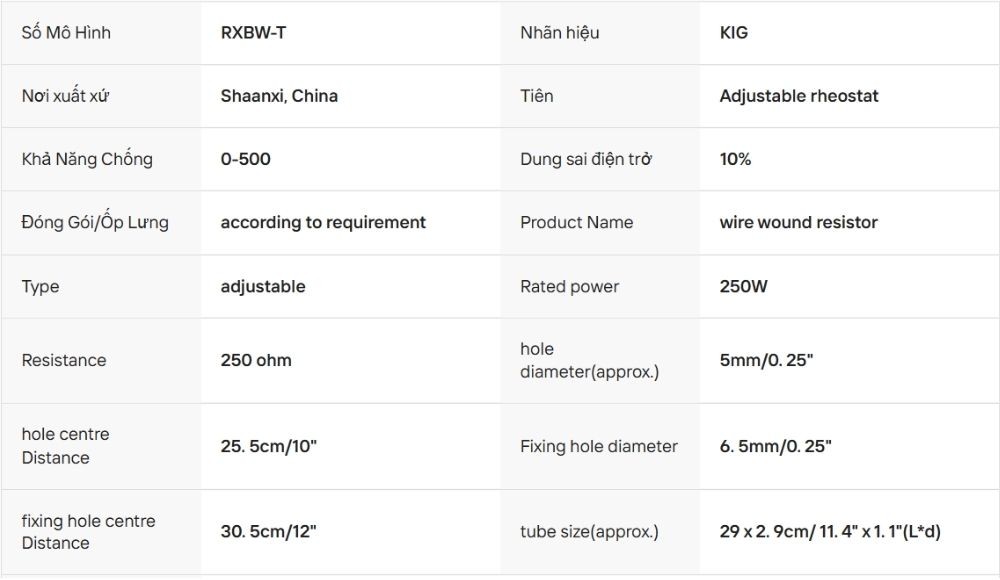Click the 250 ohm resistance value
1000x580 pixels.
pyautogui.click(x=256, y=360)
